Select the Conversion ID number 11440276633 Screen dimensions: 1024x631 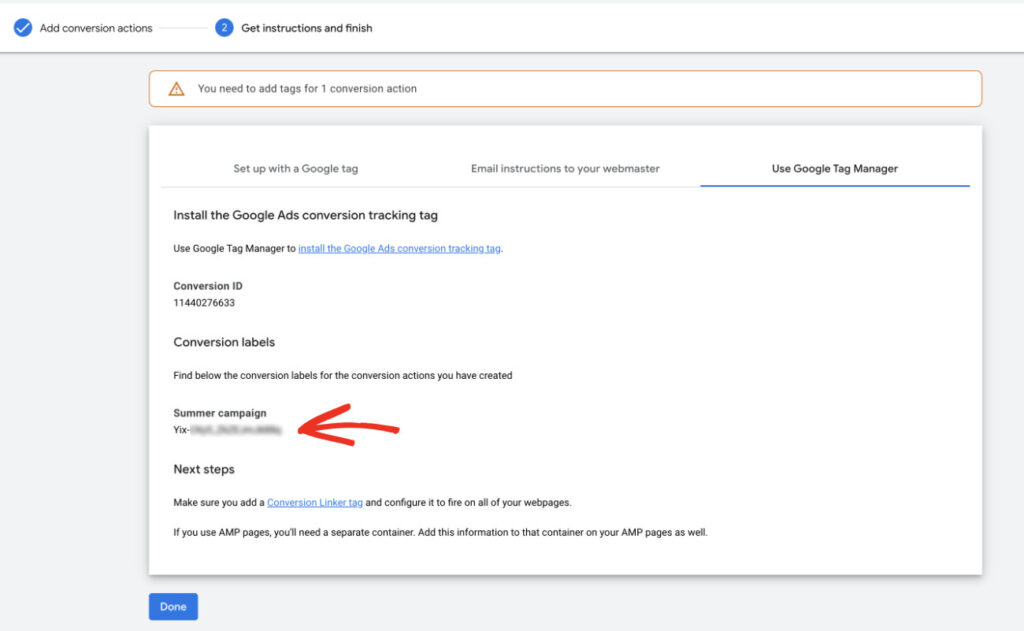coord(205,302)
